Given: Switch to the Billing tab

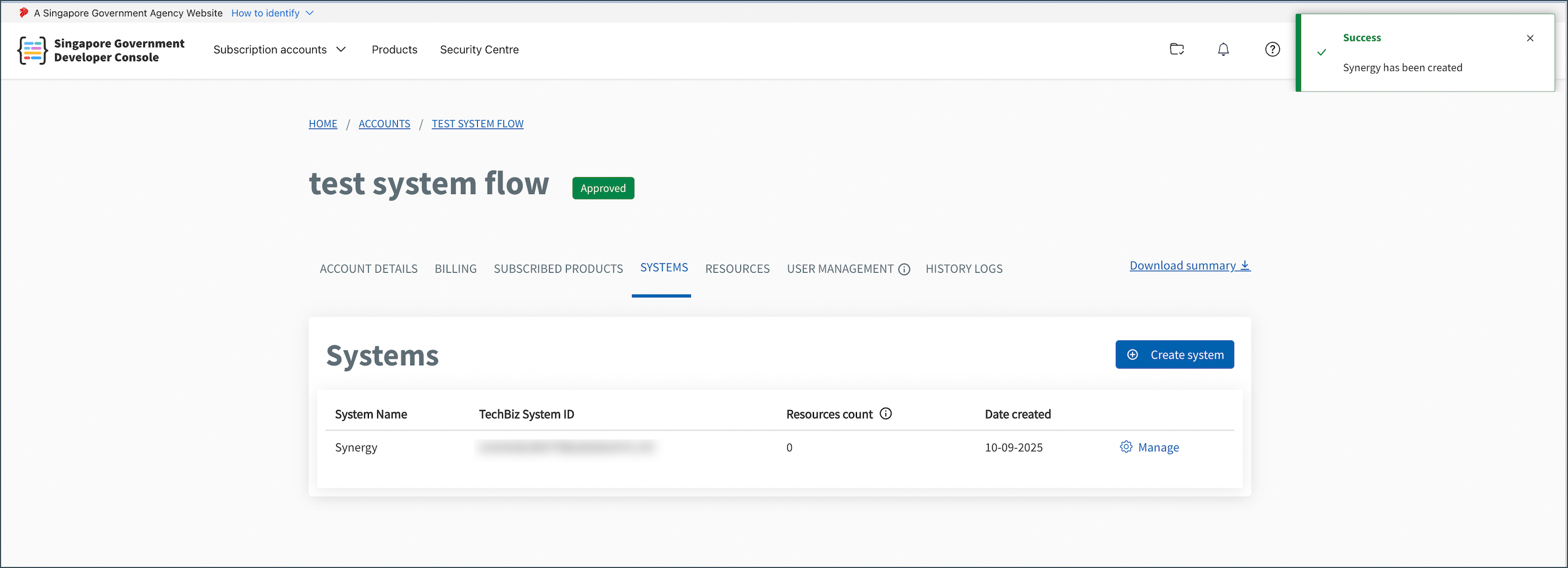Looking at the screenshot, I should click(455, 269).
